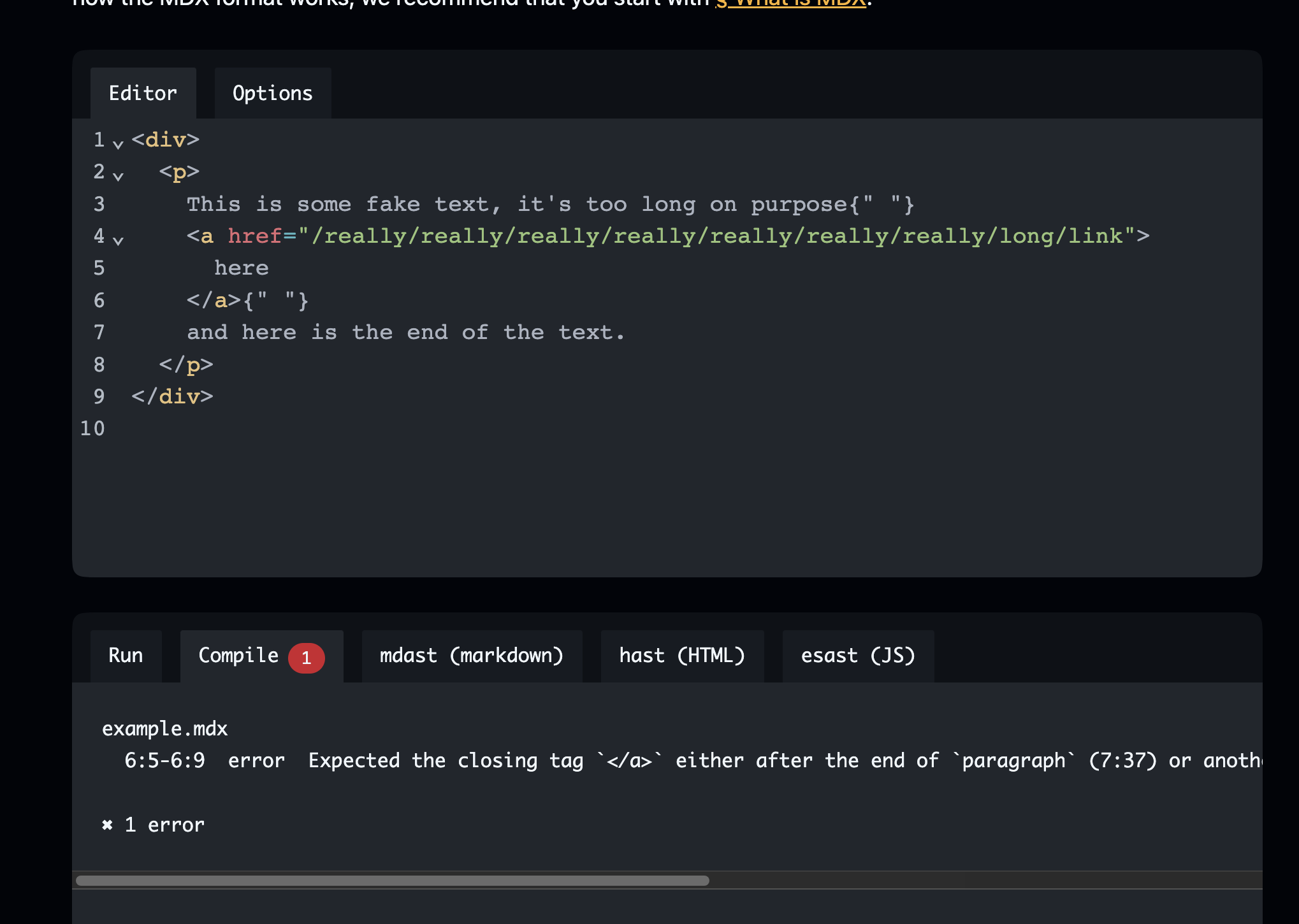Place cursor on the long href string

pos(701,236)
